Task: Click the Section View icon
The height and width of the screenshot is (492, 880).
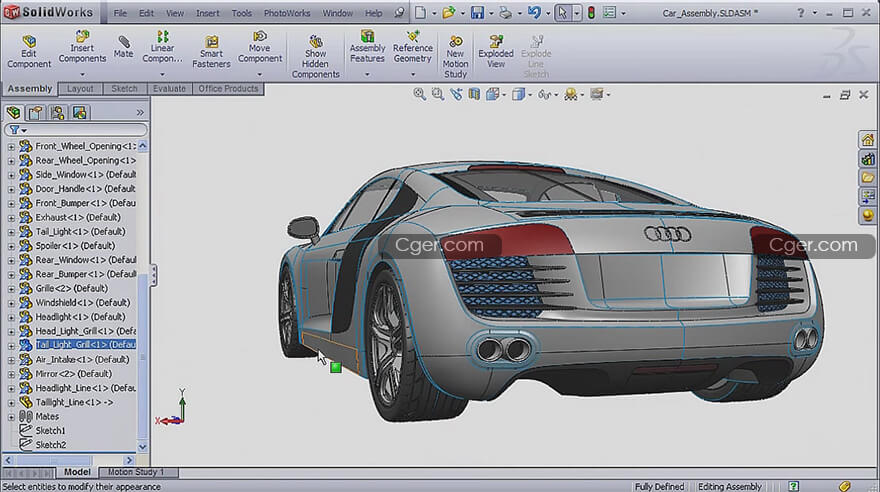Action: pyautogui.click(x=474, y=94)
